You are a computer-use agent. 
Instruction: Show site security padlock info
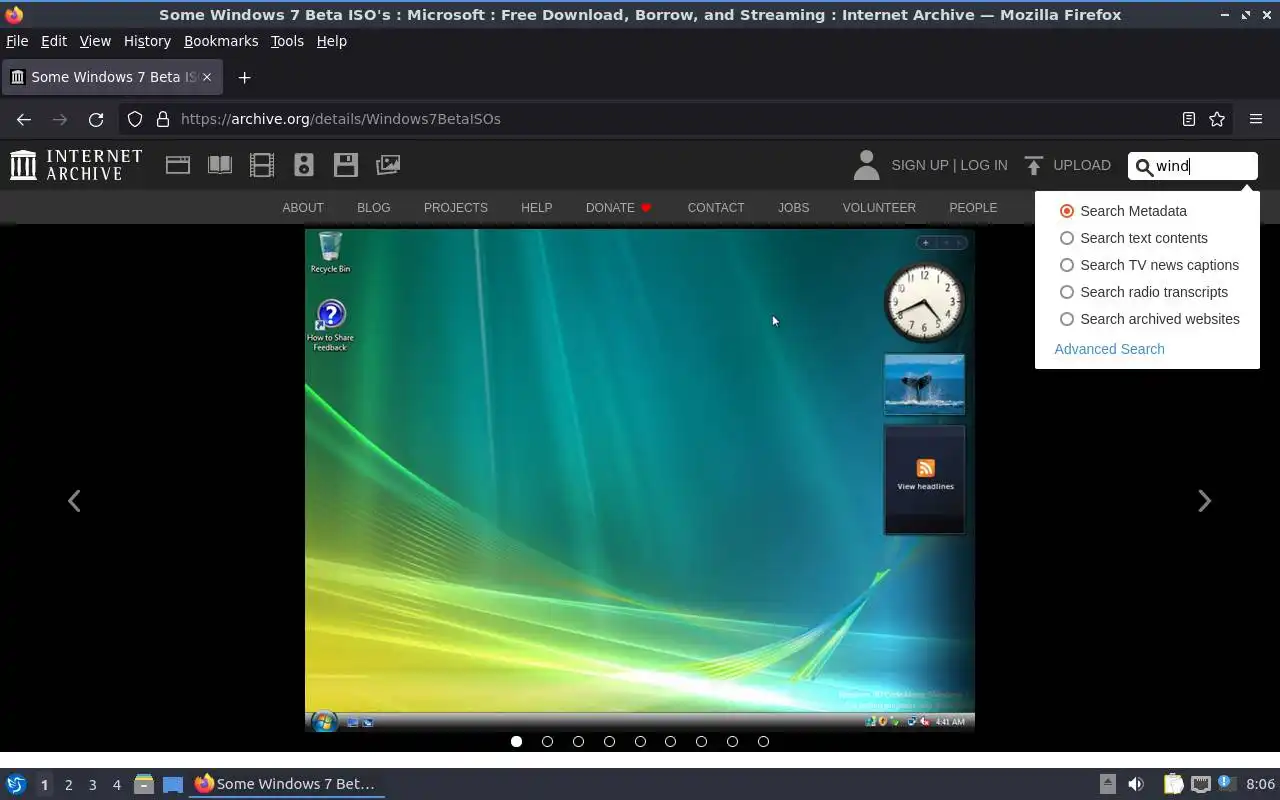tap(163, 119)
